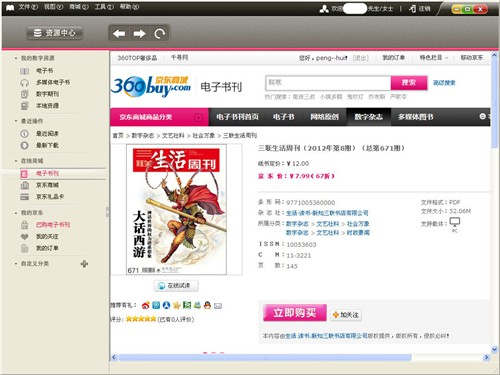Click the search input field
The width and height of the screenshot is (500, 375).
[328, 83]
